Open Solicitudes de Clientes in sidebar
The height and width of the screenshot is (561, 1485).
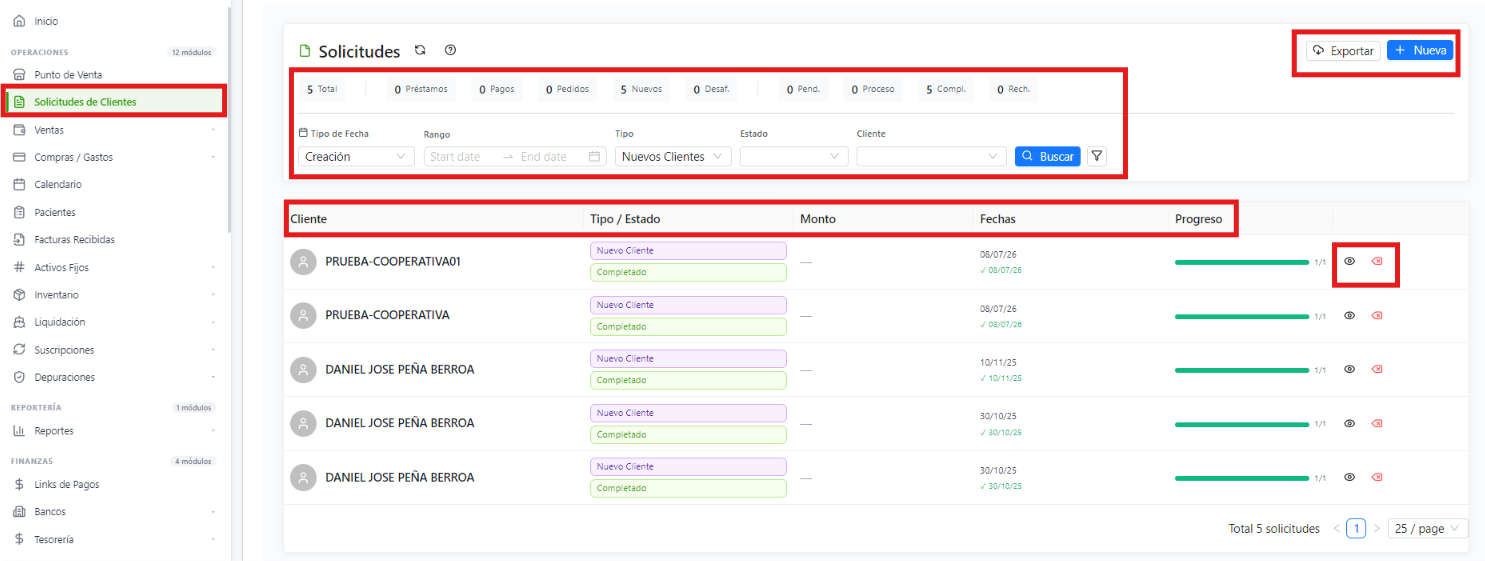click(x=114, y=102)
